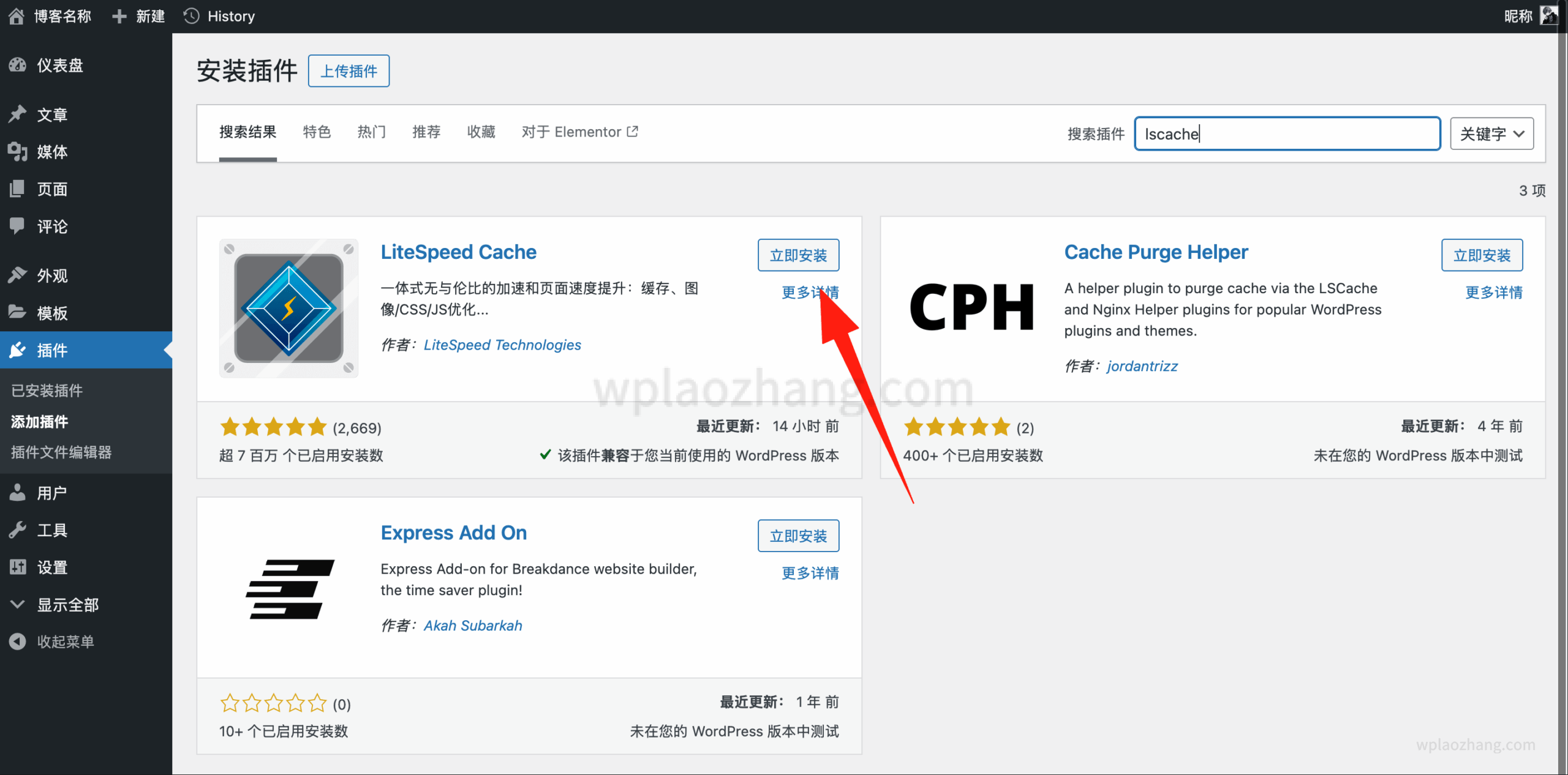This screenshot has width=1568, height=775.
Task: Open Media library icon in sidebar
Action: pyautogui.click(x=18, y=151)
